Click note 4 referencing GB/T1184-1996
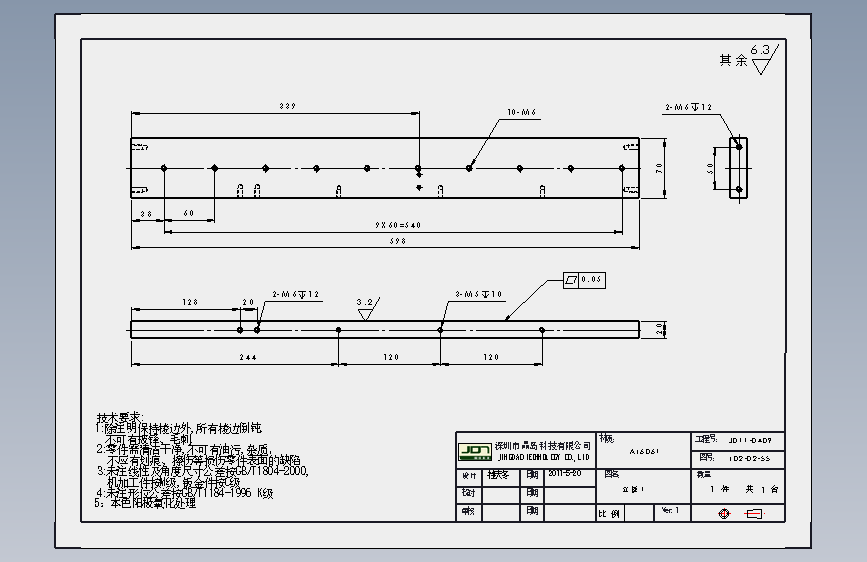 [x=185, y=492]
